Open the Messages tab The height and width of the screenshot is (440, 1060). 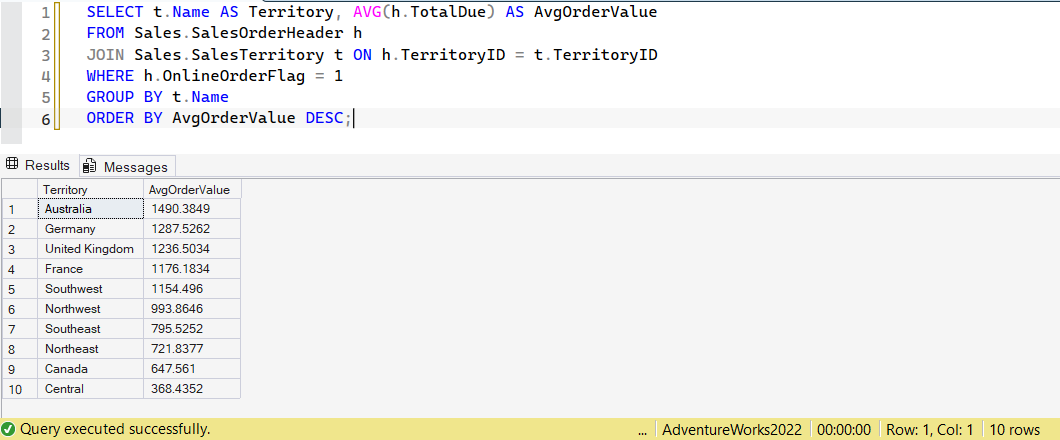click(127, 166)
